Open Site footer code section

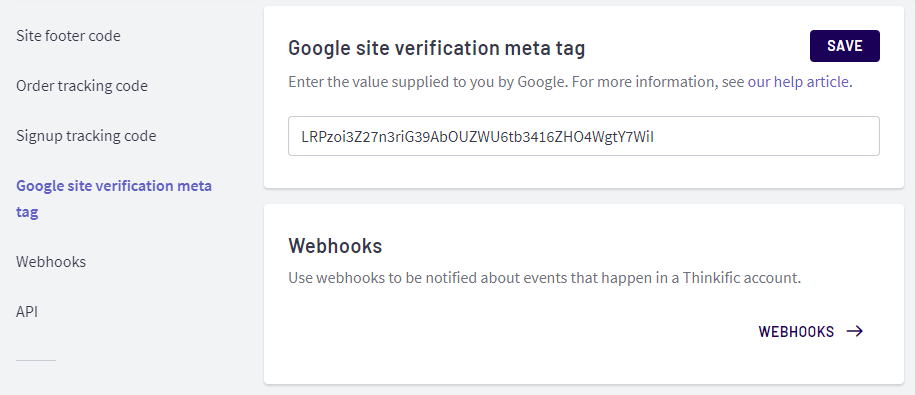click(x=68, y=36)
